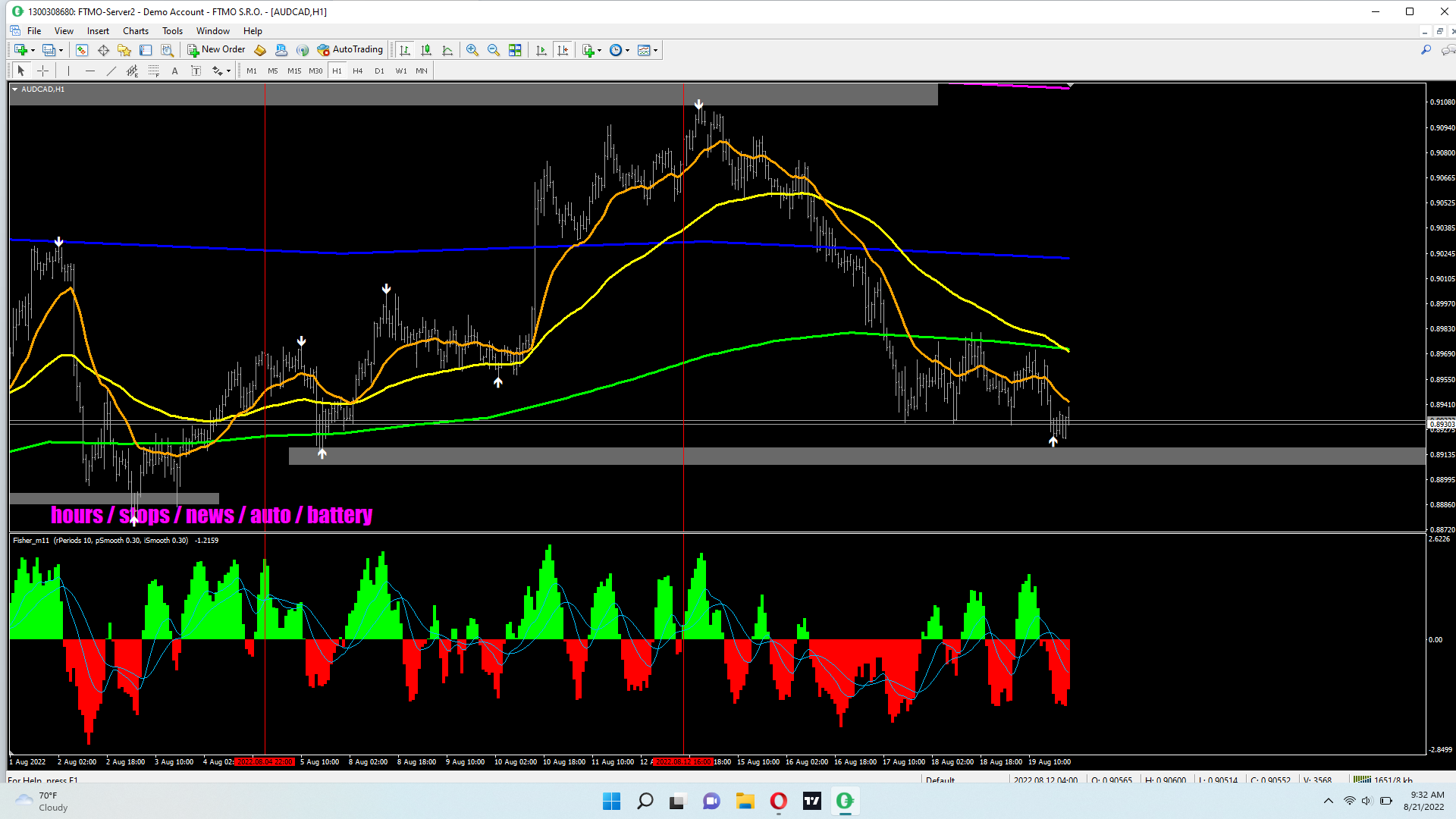
Task: Expand the Indicators list dropdown
Action: (599, 50)
